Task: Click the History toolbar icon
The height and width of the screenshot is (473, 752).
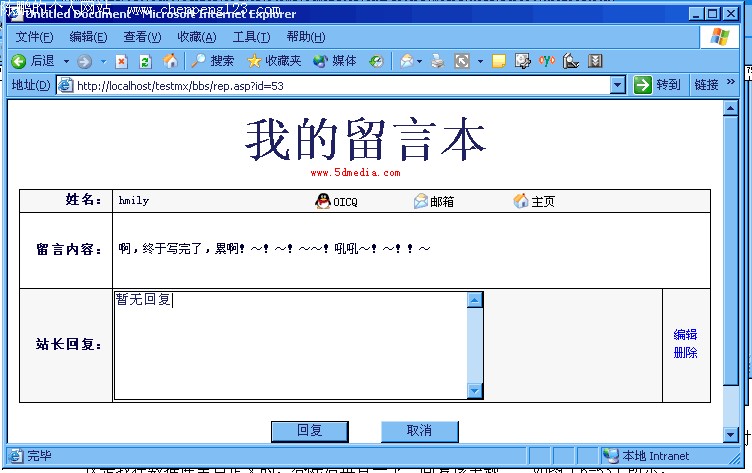Action: coord(376,61)
